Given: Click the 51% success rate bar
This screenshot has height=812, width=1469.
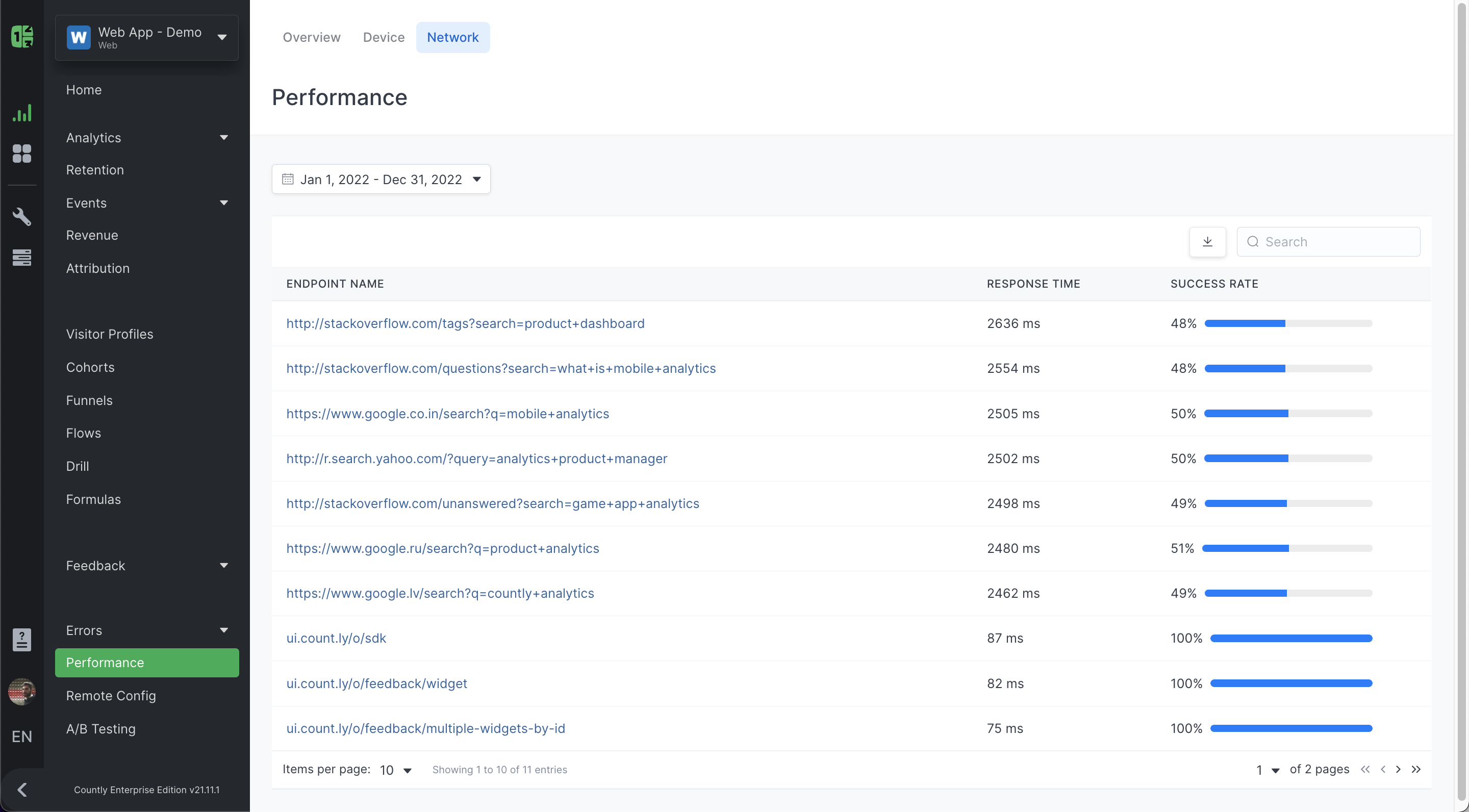Looking at the screenshot, I should (x=1287, y=548).
